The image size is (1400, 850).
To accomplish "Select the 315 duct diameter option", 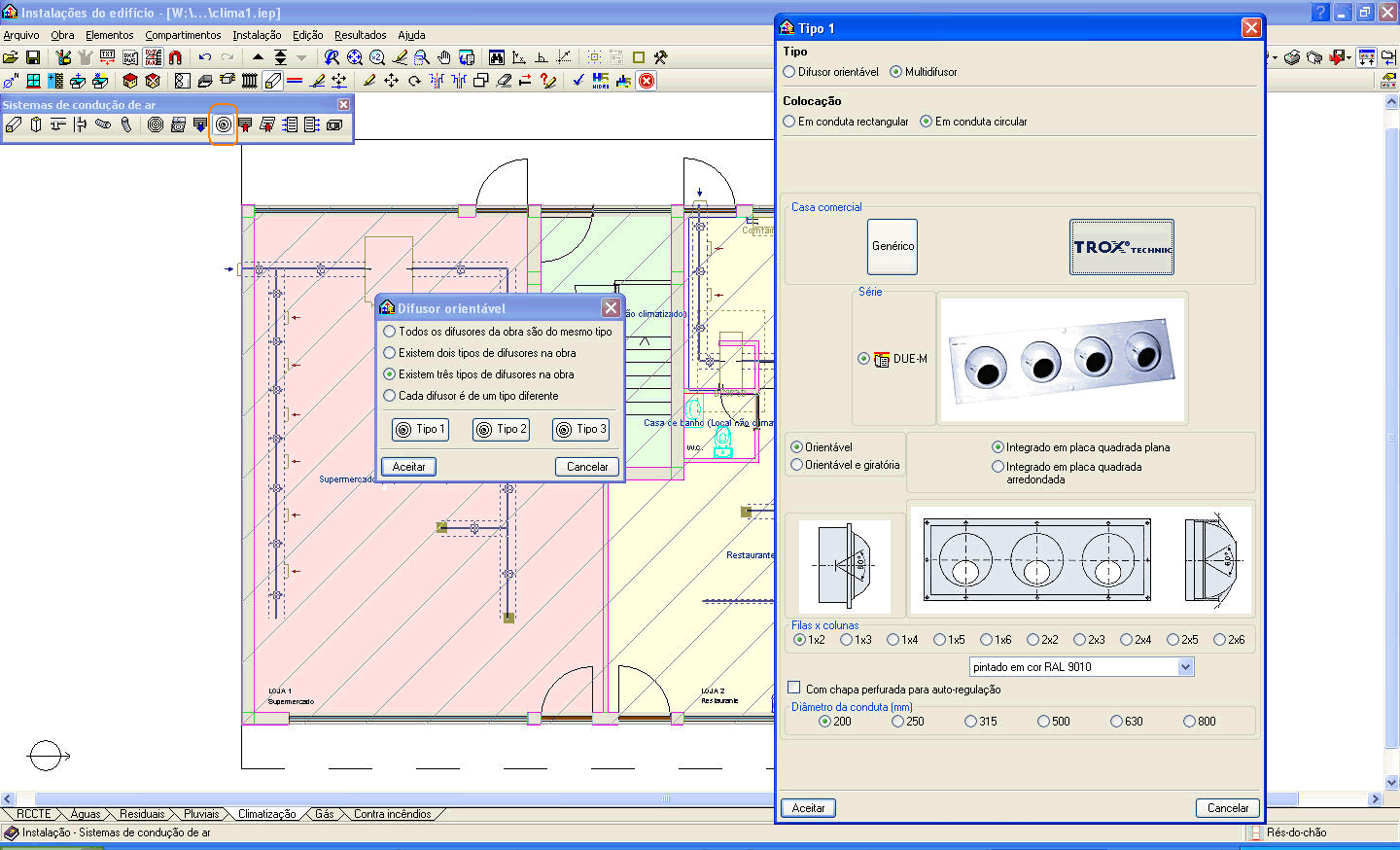I will click(970, 722).
